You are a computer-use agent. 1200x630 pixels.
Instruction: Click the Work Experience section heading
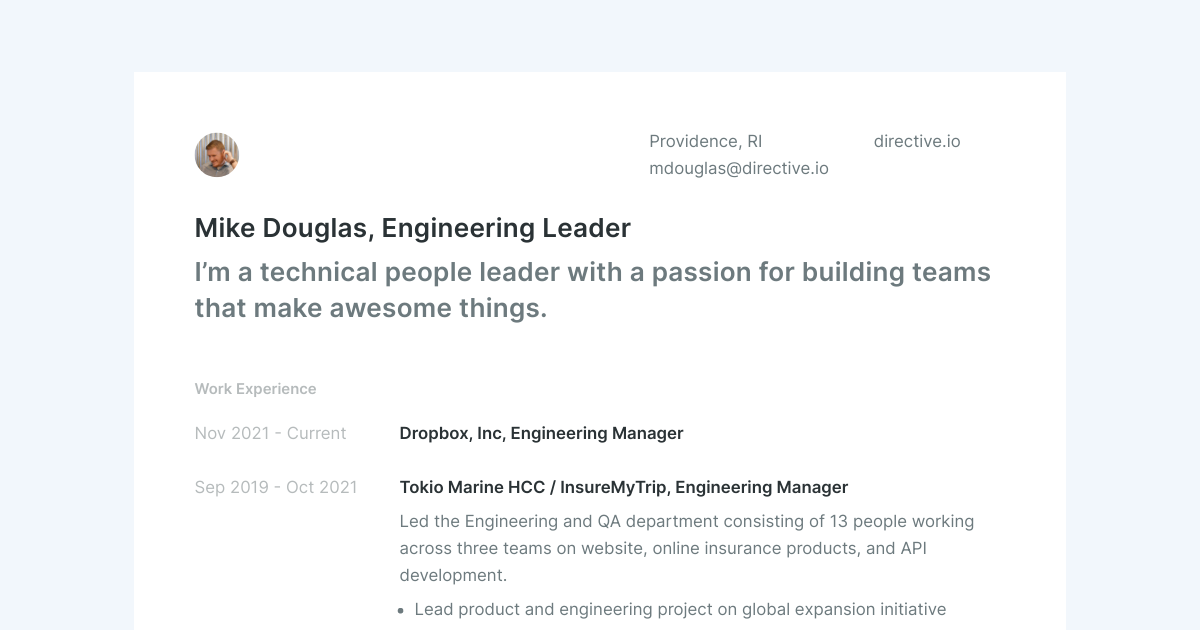[255, 389]
